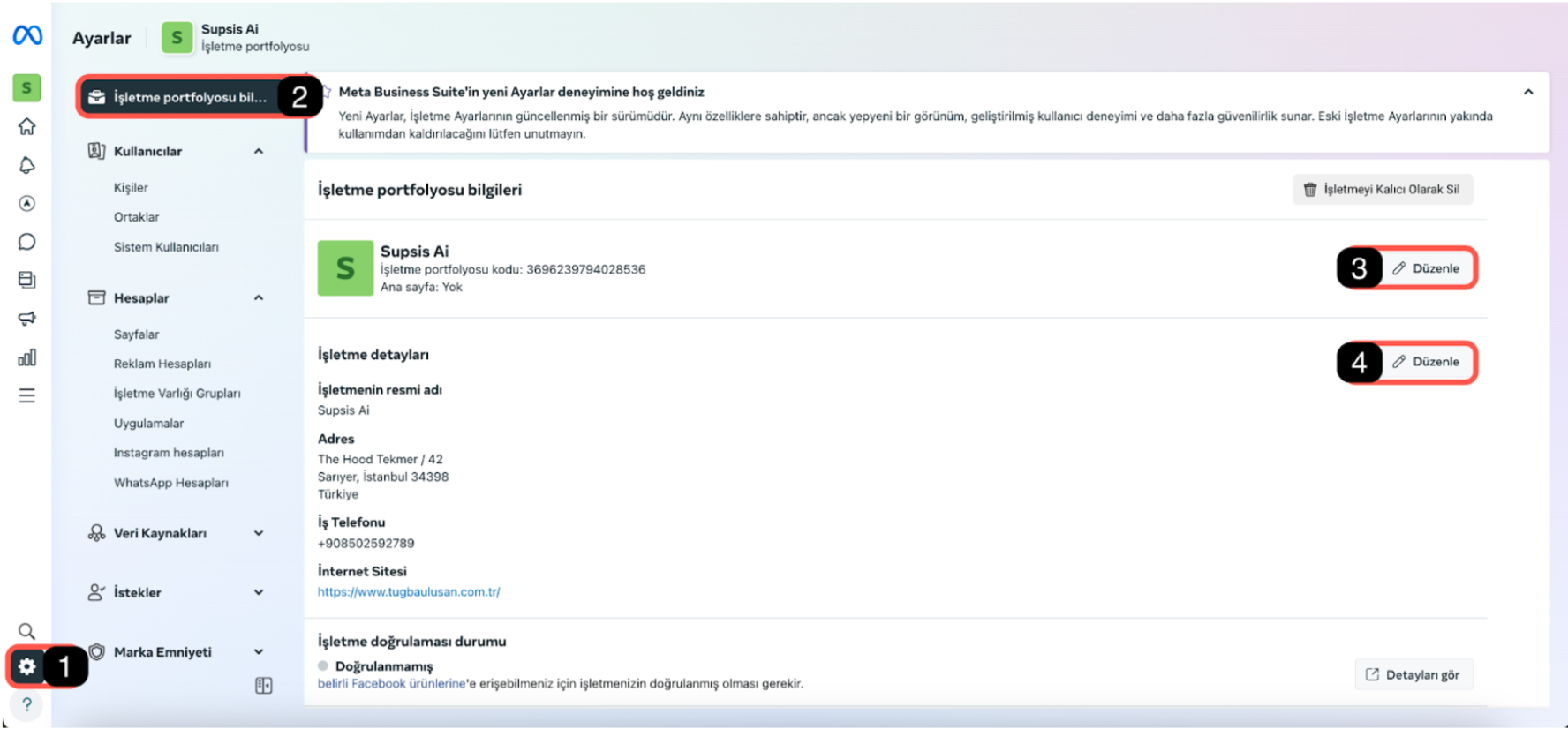Open ads megaphone icon
1568x729 pixels.
[26, 319]
